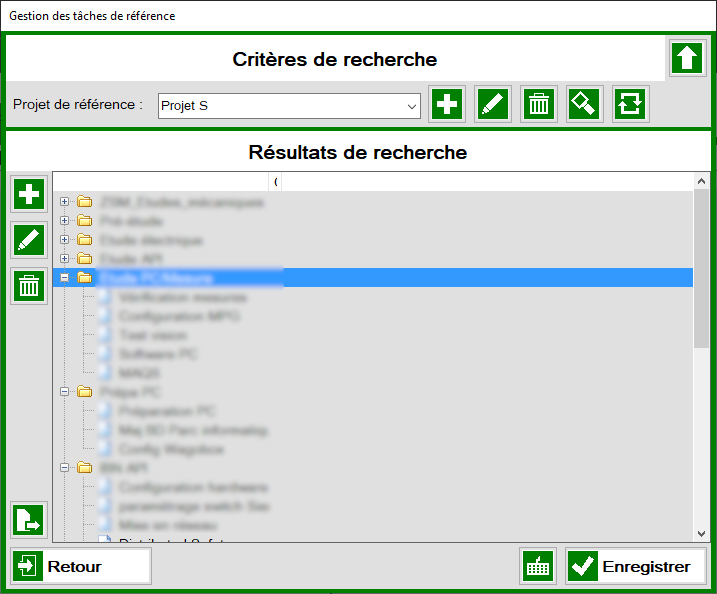
Task: Collapse the BN API folder
Action: (x=64, y=467)
